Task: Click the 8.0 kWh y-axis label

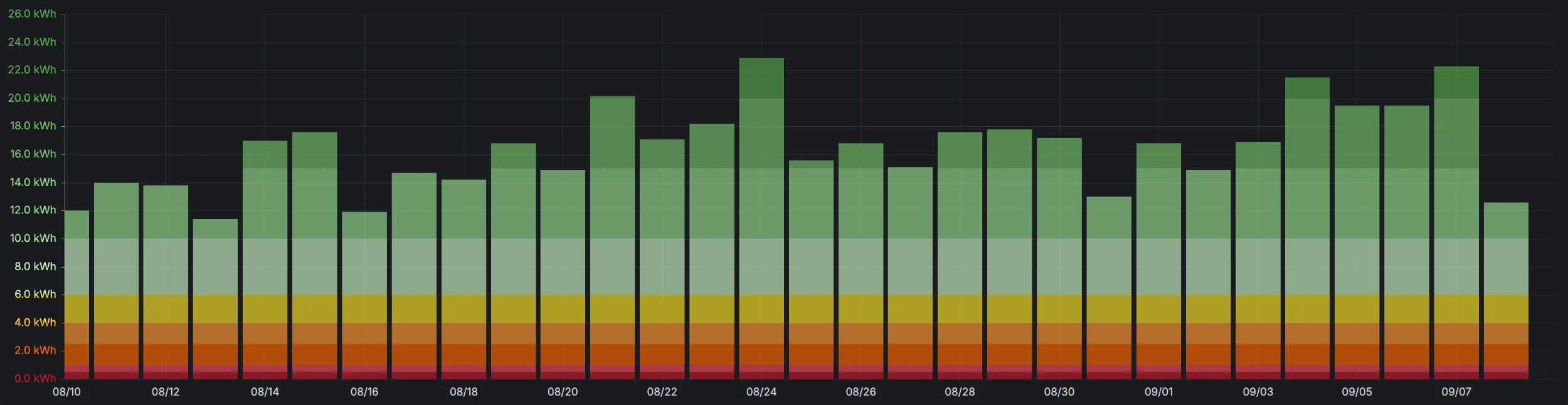Action: [x=35, y=266]
